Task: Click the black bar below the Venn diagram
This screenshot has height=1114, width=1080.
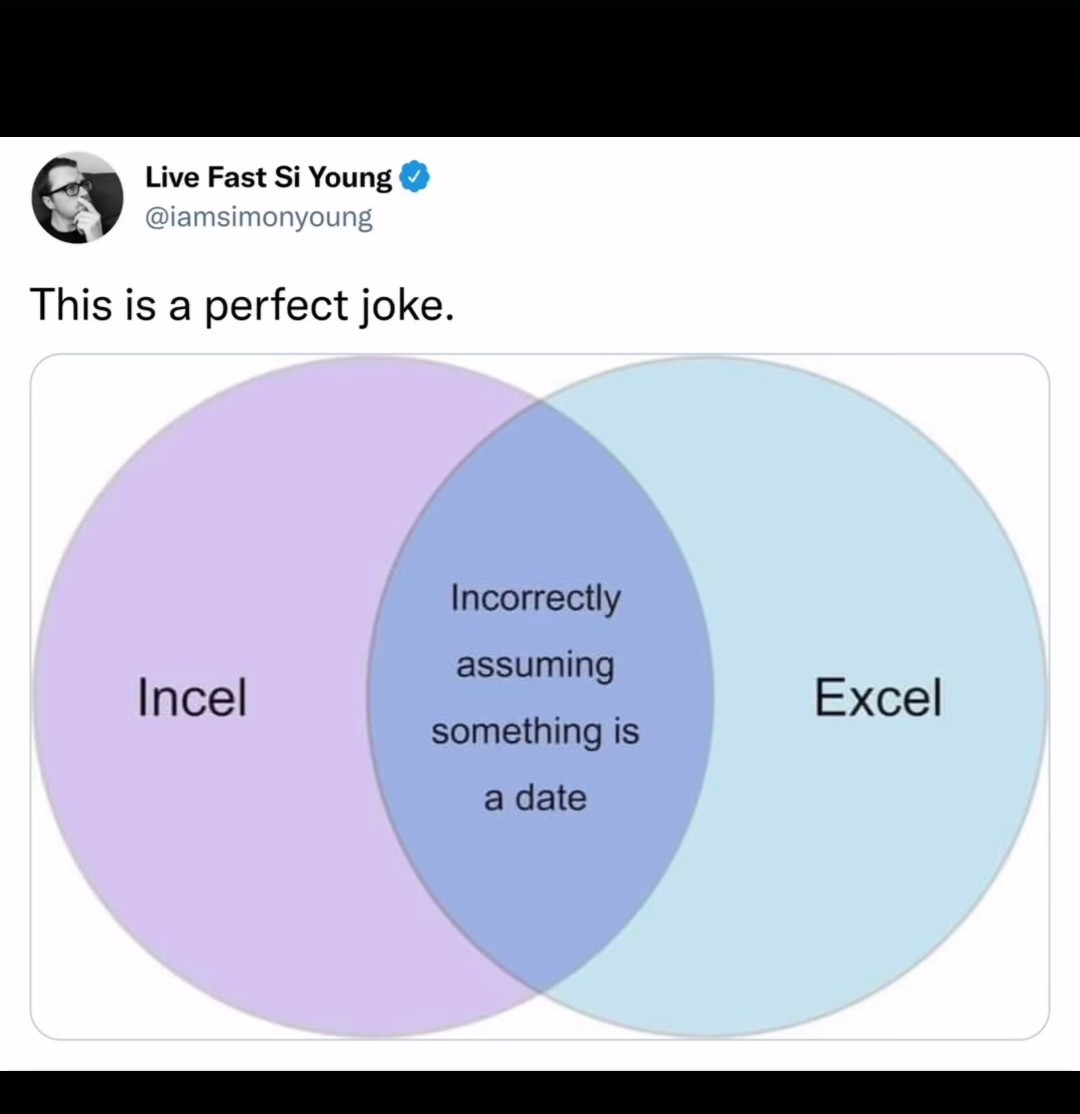Action: (540, 1093)
